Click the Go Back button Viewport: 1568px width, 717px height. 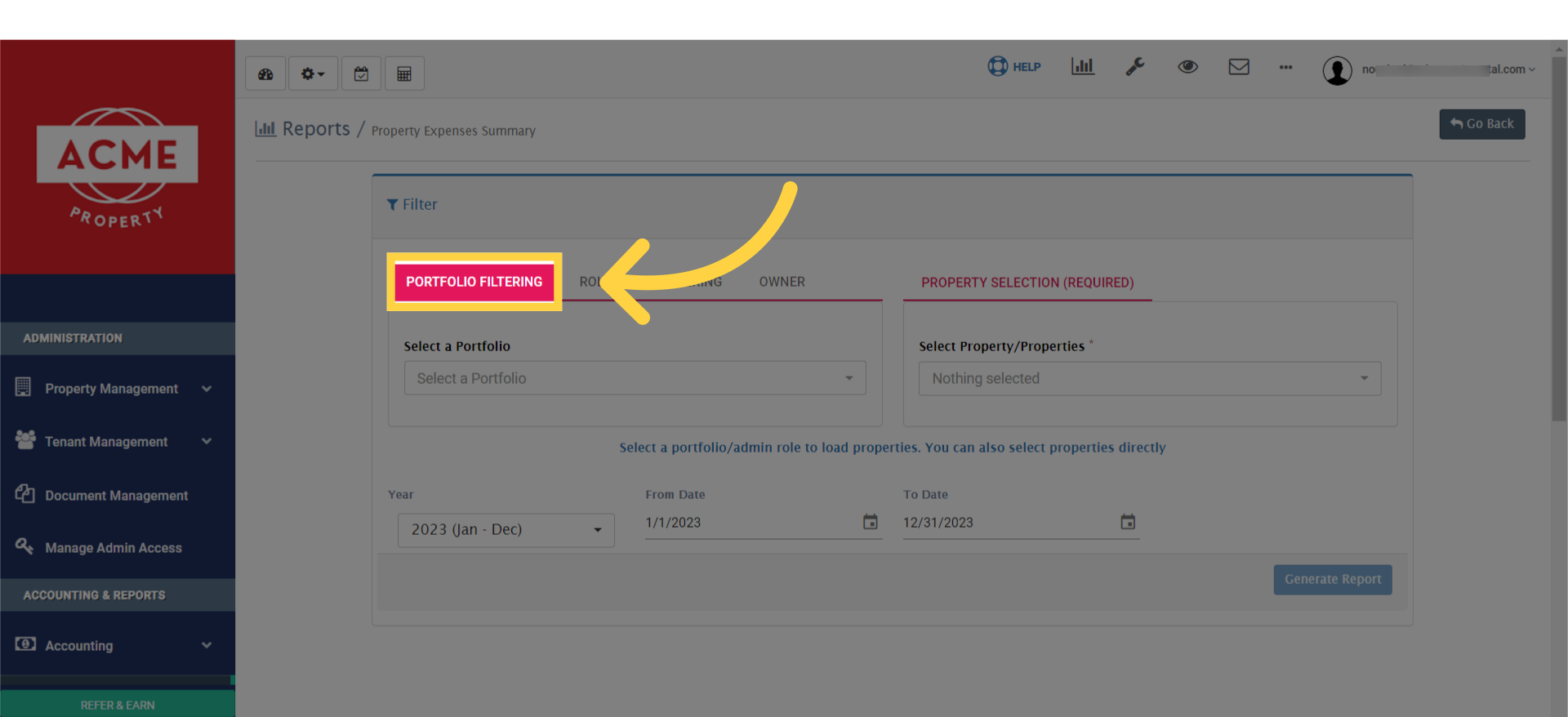(1481, 124)
